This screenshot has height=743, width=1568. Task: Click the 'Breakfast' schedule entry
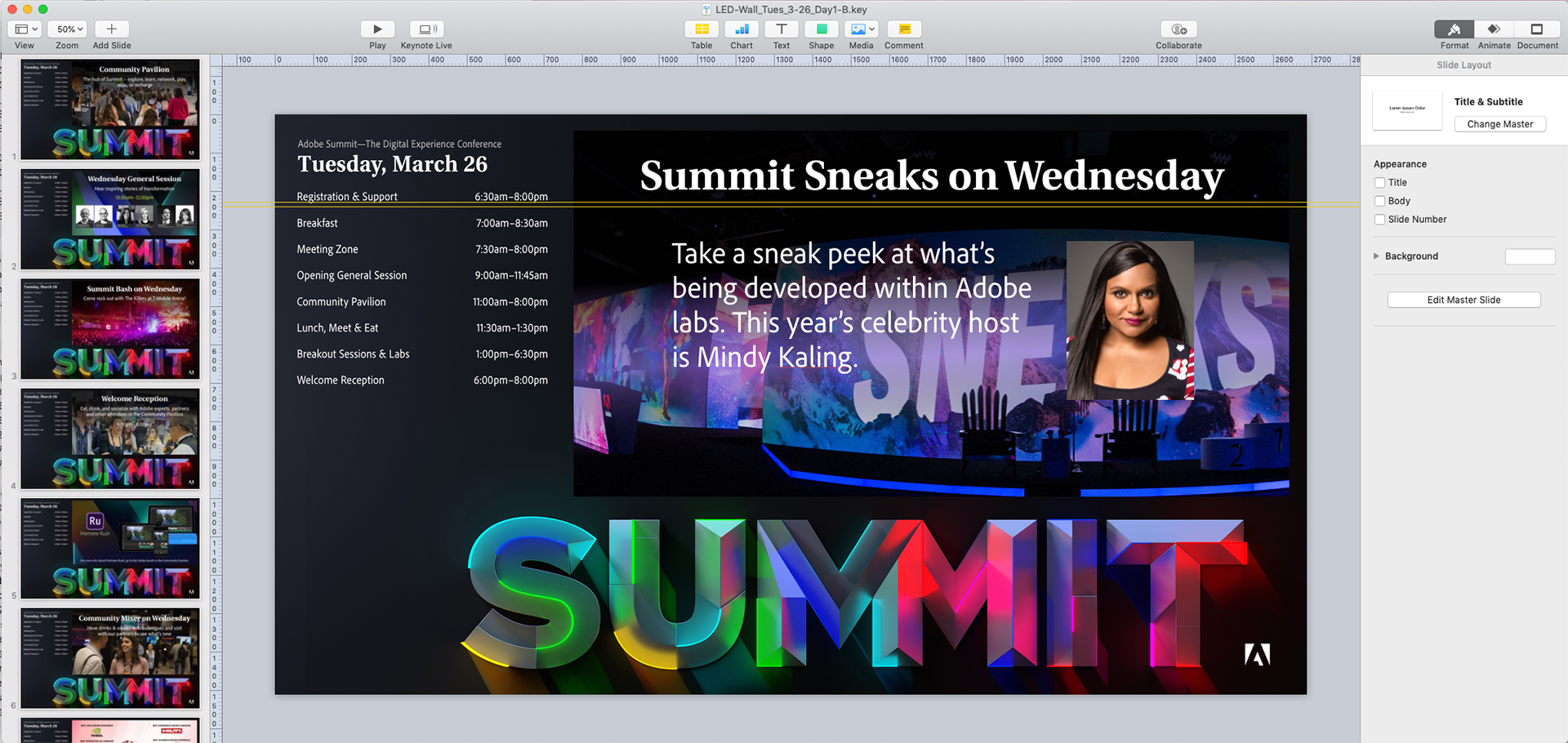coord(317,223)
